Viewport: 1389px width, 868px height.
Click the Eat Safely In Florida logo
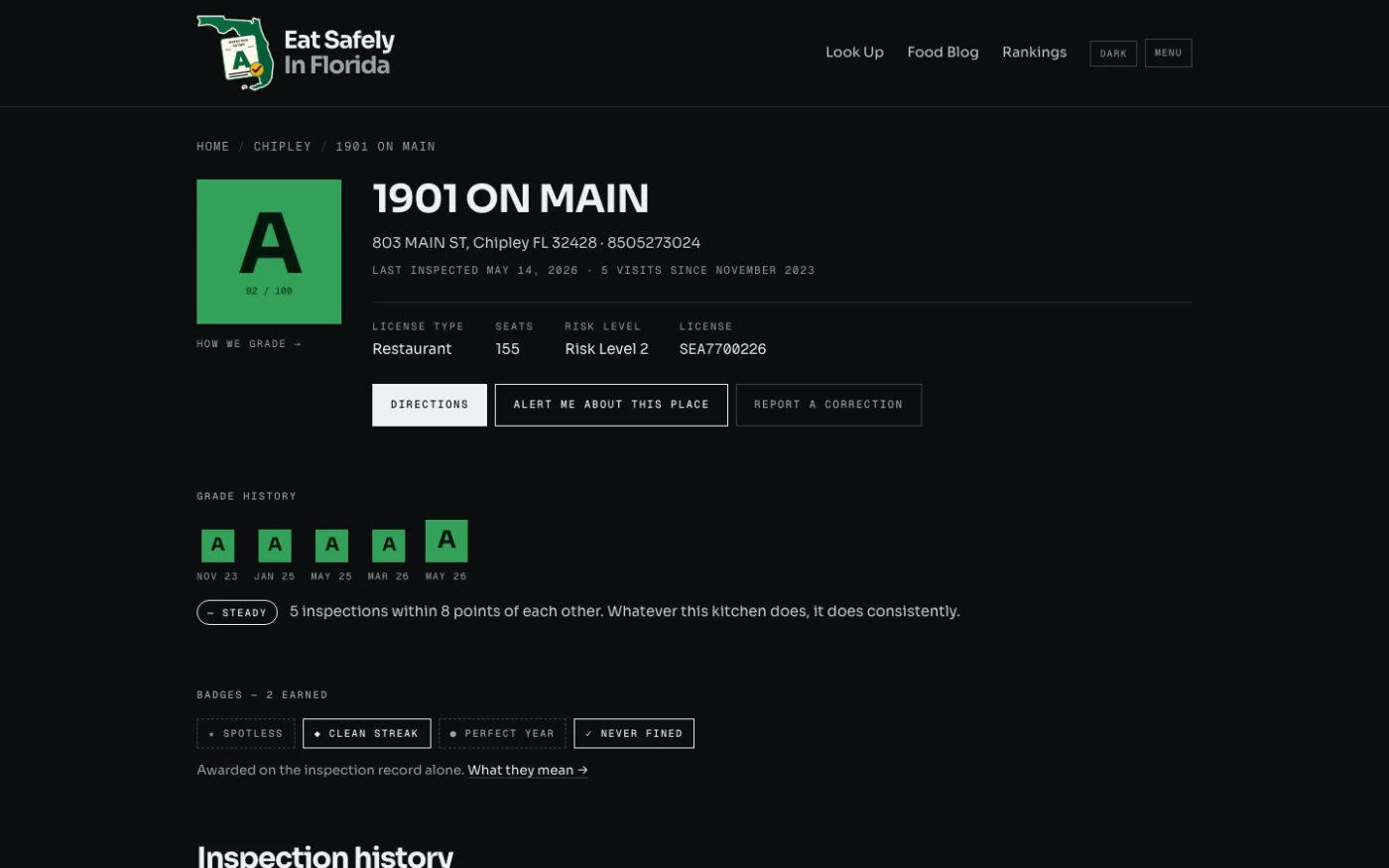pyautogui.click(x=296, y=53)
